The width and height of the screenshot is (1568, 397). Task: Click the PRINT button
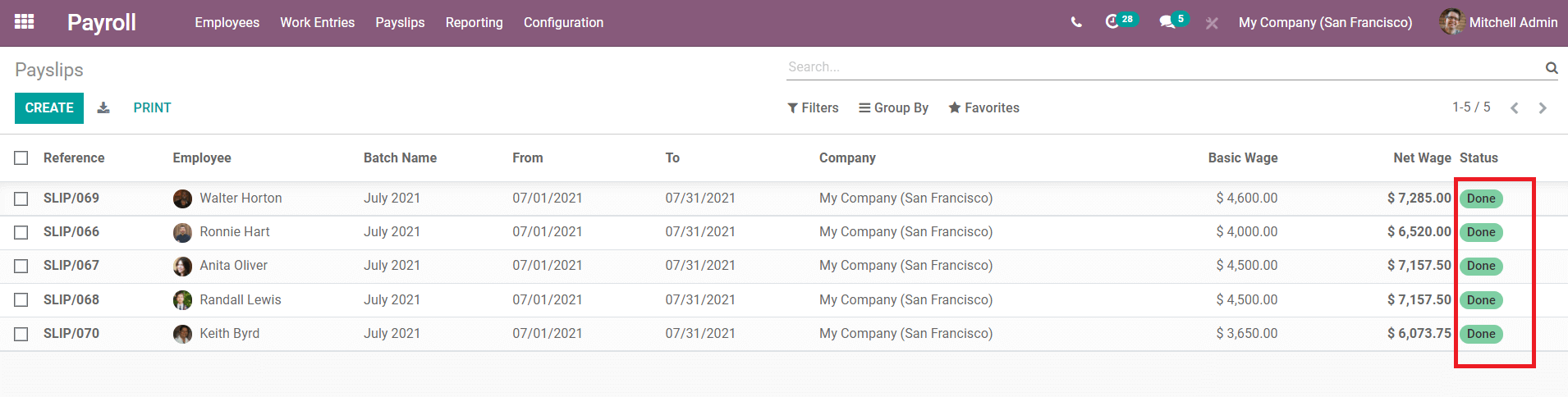152,107
